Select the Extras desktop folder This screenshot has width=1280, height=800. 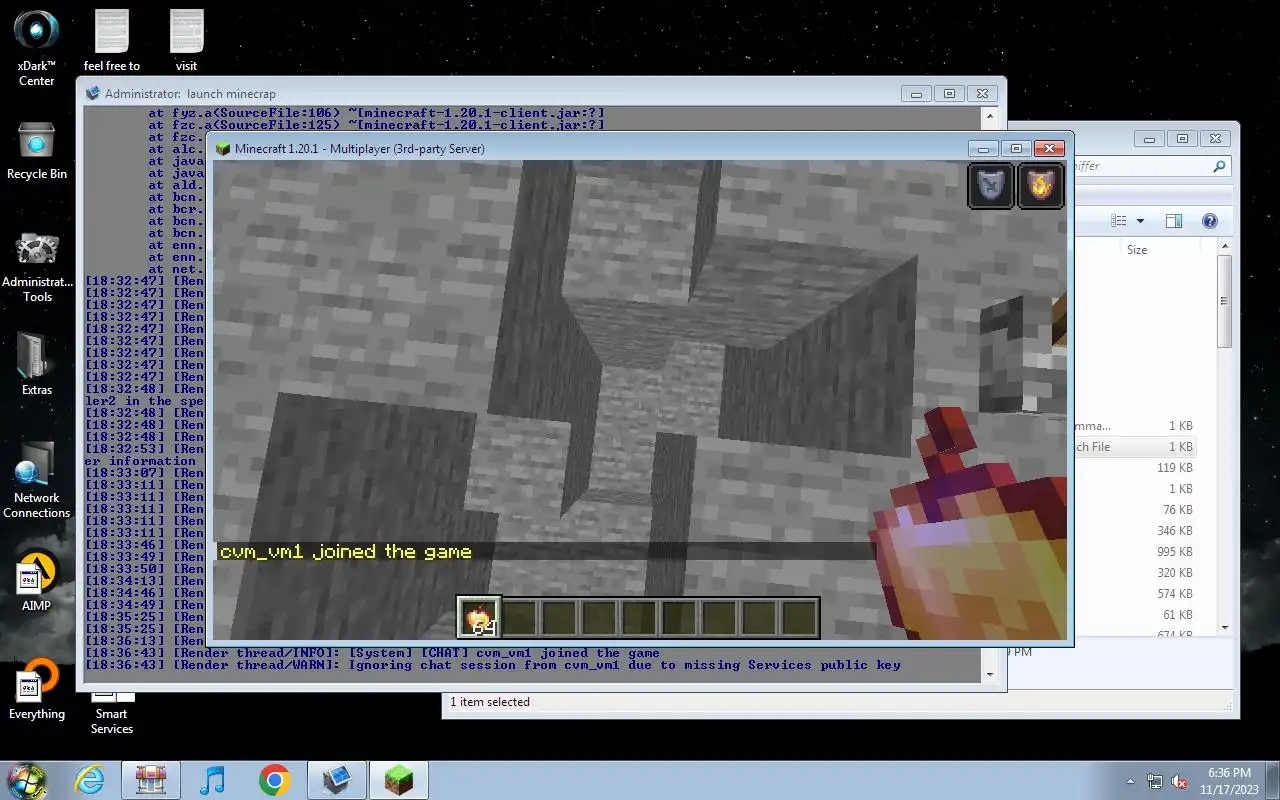tap(37, 364)
